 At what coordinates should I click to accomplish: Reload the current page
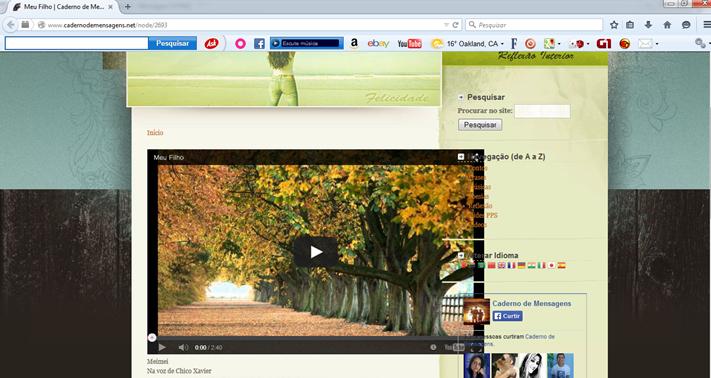455,25
